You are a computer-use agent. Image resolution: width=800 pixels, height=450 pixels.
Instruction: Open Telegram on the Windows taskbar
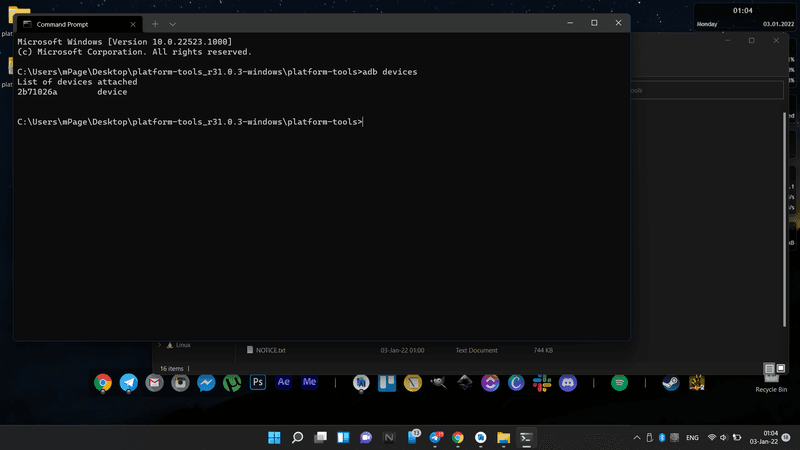click(x=435, y=438)
